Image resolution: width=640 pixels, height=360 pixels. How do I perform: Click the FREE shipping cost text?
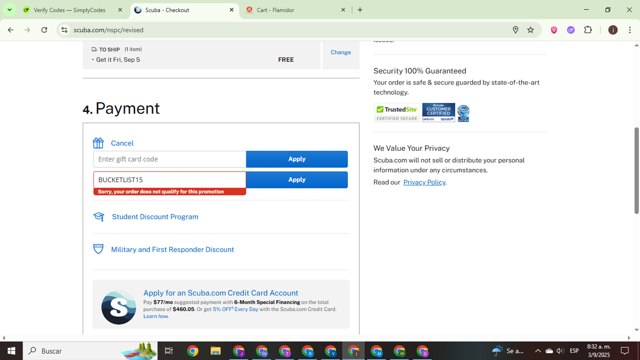(286, 60)
